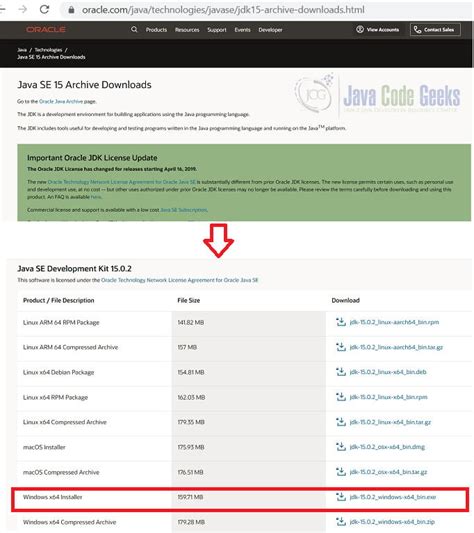Screen dimensions: 474x533
Task: Click download icon for linux-x64 deb
Action: point(341,372)
